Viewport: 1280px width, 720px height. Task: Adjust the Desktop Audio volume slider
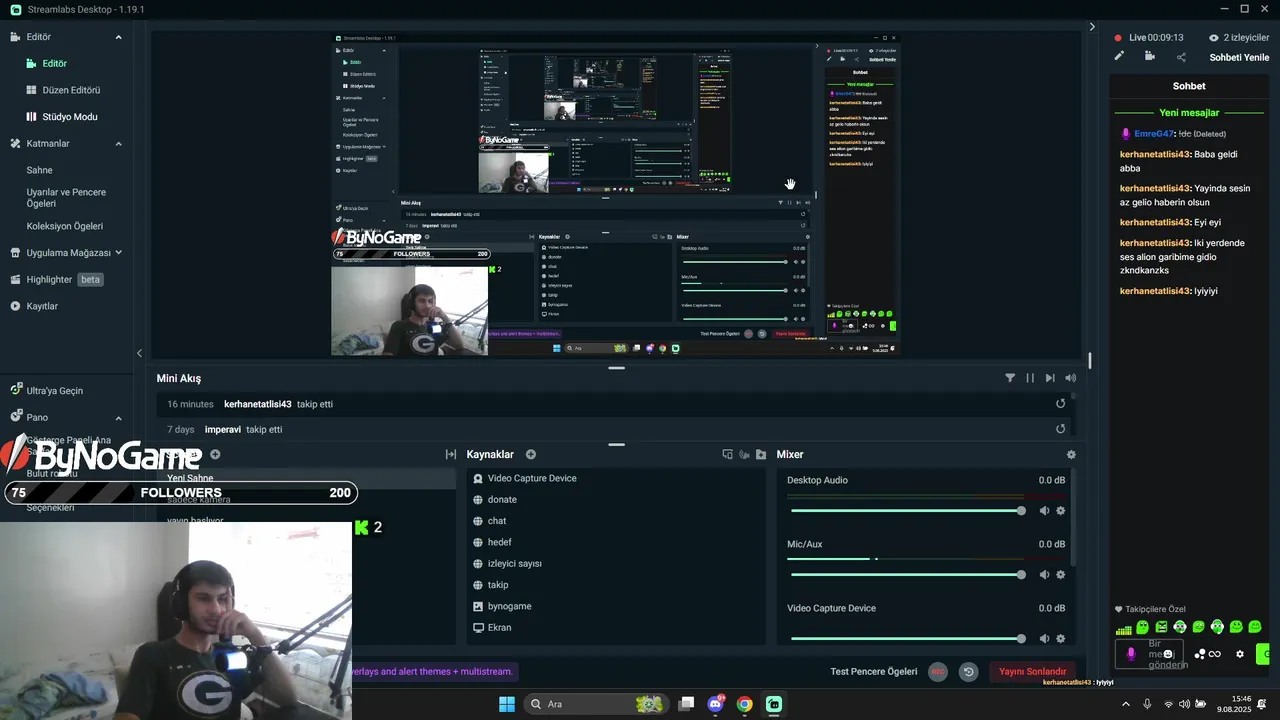pos(908,511)
